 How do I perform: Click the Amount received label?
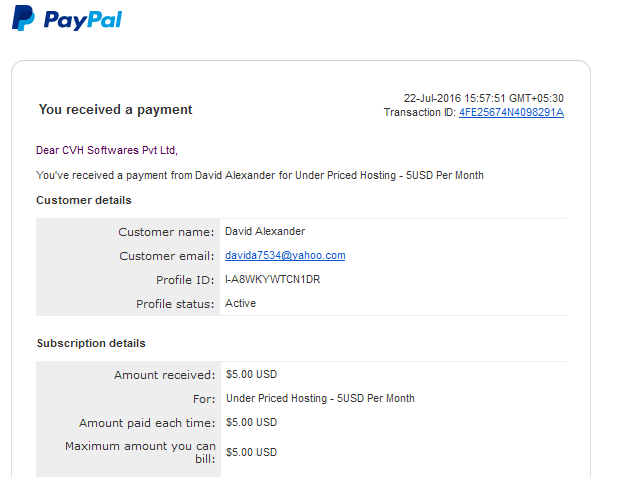coord(164,375)
